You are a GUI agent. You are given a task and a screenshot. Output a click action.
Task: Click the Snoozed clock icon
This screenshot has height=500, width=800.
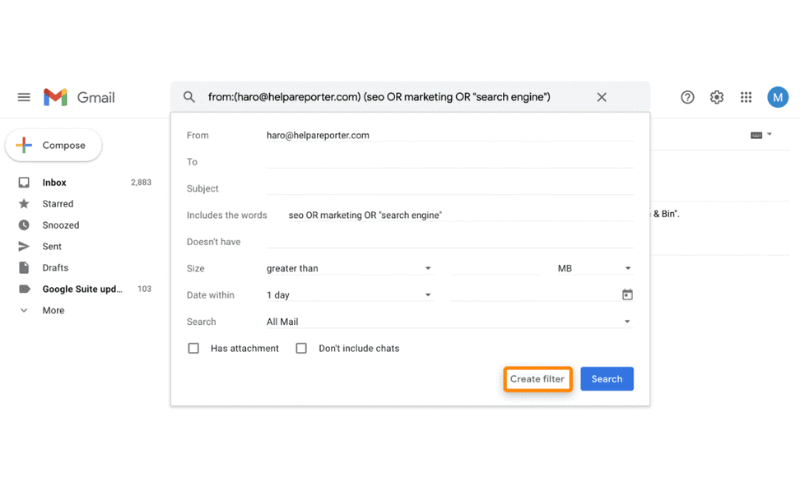click(24, 225)
